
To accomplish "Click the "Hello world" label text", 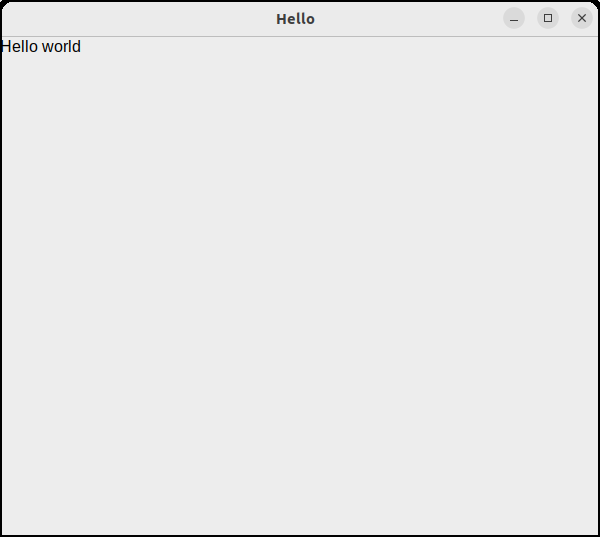I will (x=41, y=47).
